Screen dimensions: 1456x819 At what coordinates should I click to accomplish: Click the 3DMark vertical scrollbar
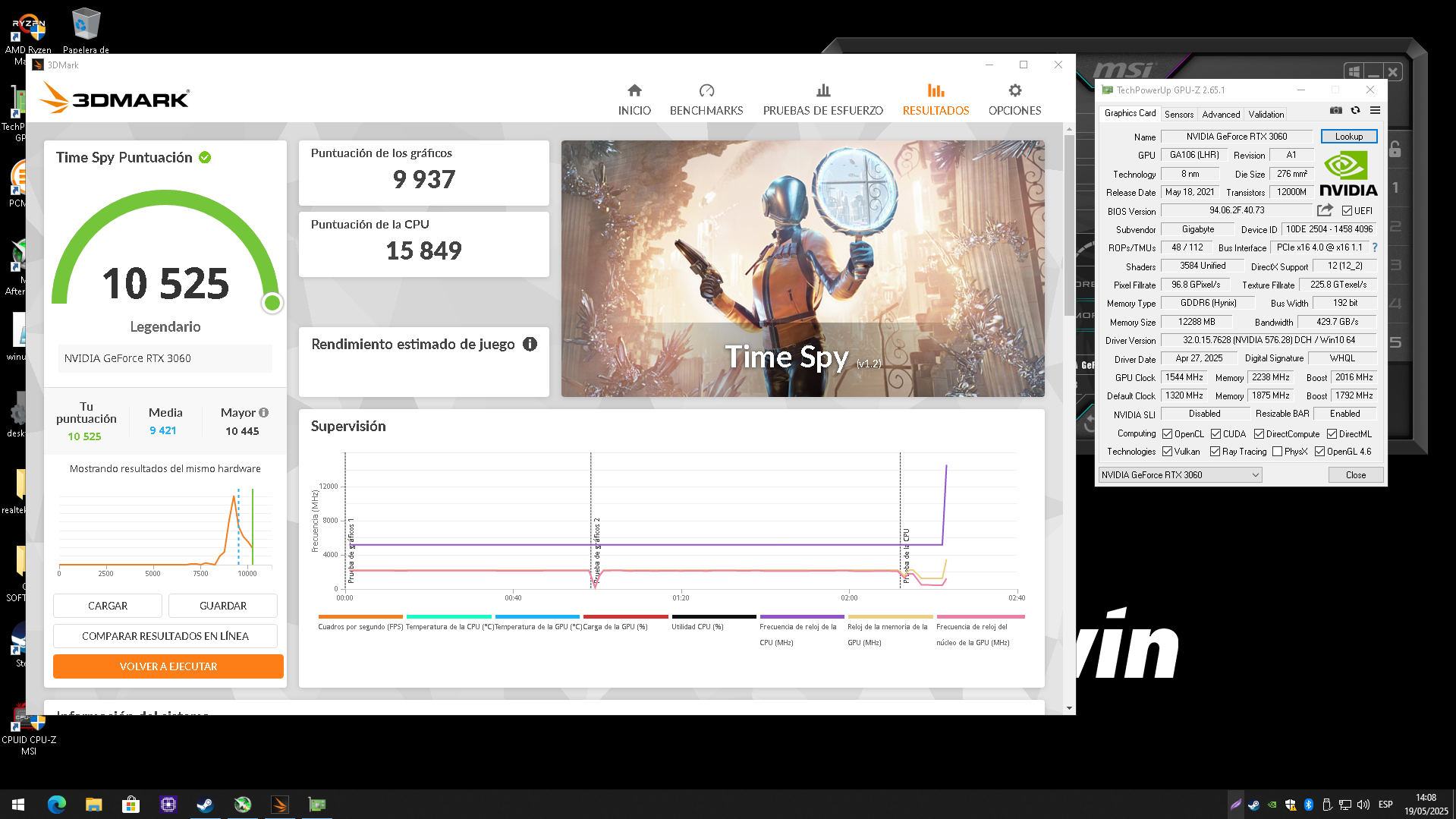[x=1068, y=225]
